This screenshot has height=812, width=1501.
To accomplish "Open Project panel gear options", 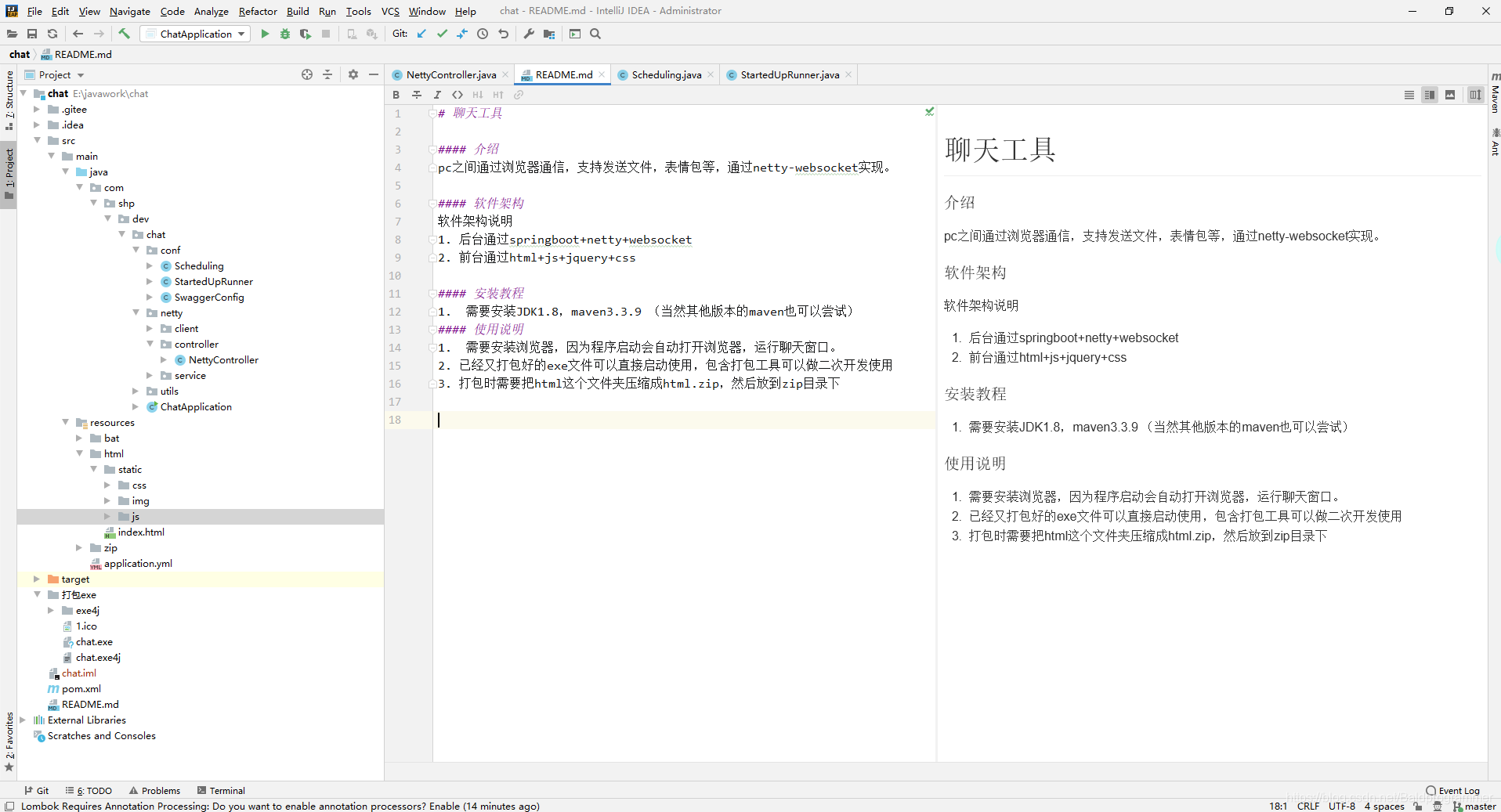I will 353,74.
